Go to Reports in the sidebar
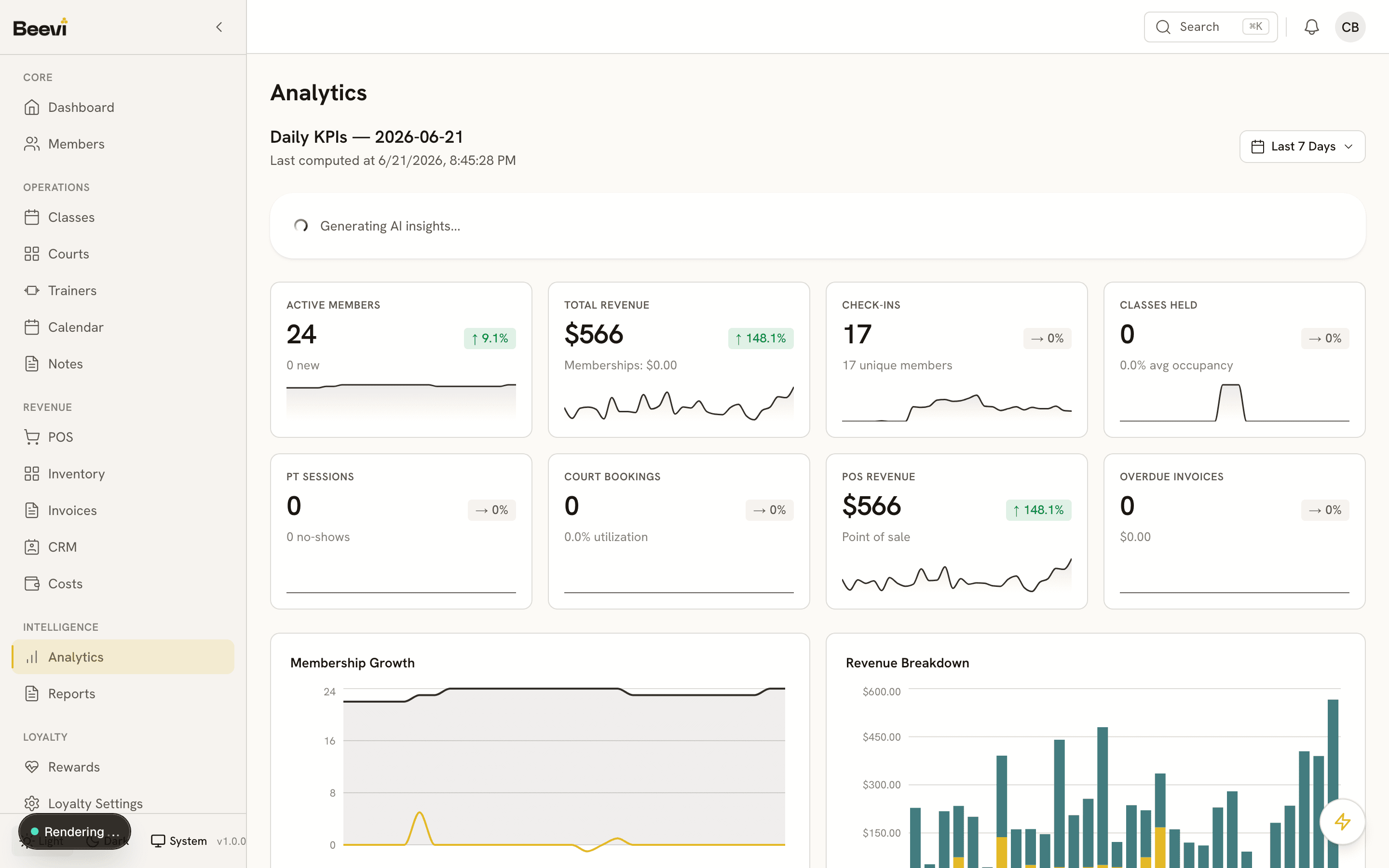The image size is (1389, 868). [123, 693]
